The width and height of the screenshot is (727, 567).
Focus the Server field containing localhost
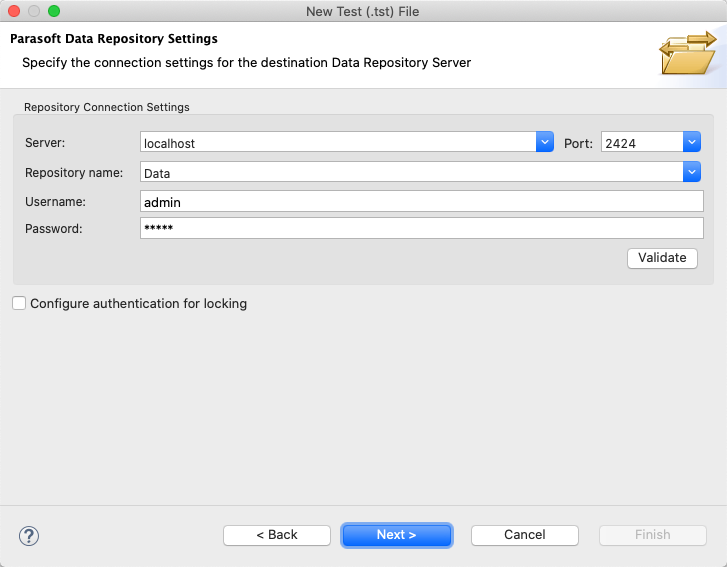(x=338, y=142)
